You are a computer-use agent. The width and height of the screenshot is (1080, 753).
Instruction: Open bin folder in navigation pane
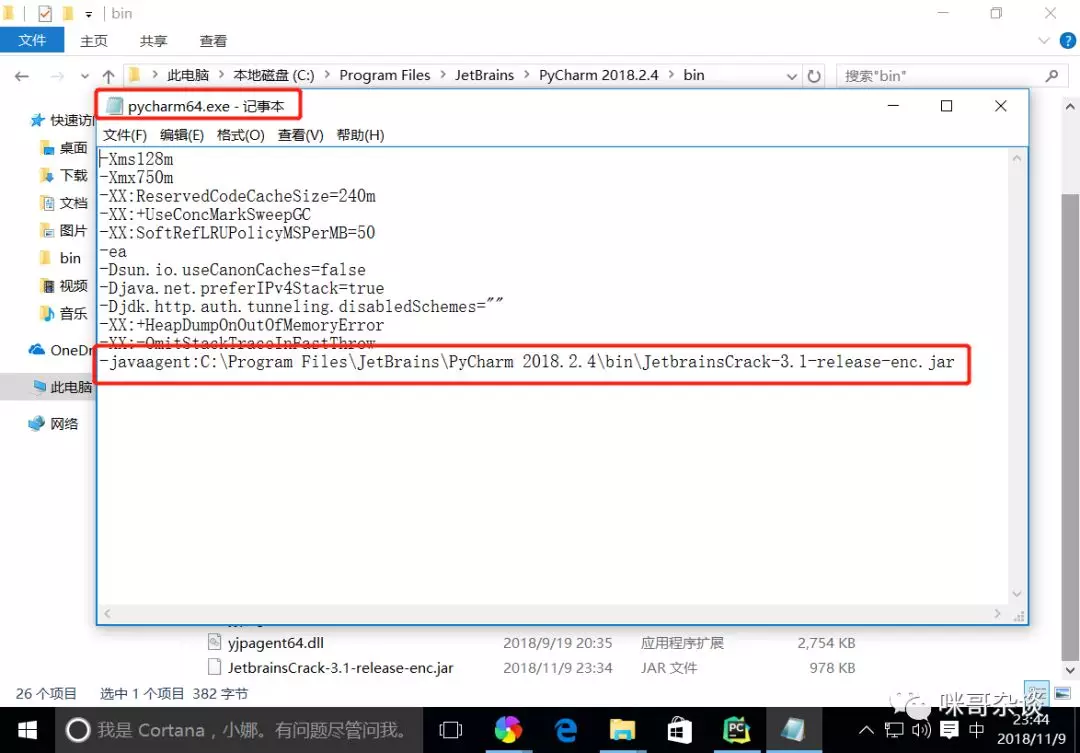[61, 258]
